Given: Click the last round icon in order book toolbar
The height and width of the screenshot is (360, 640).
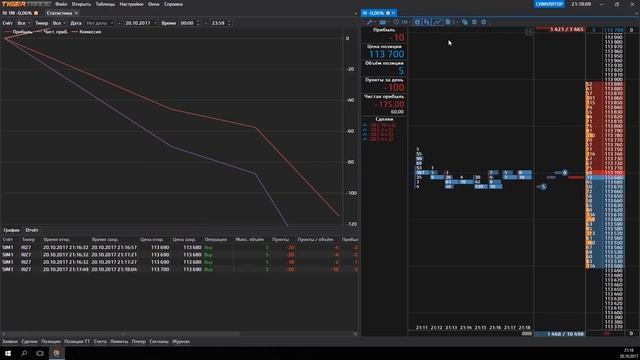Looking at the screenshot, I should click(x=484, y=22).
